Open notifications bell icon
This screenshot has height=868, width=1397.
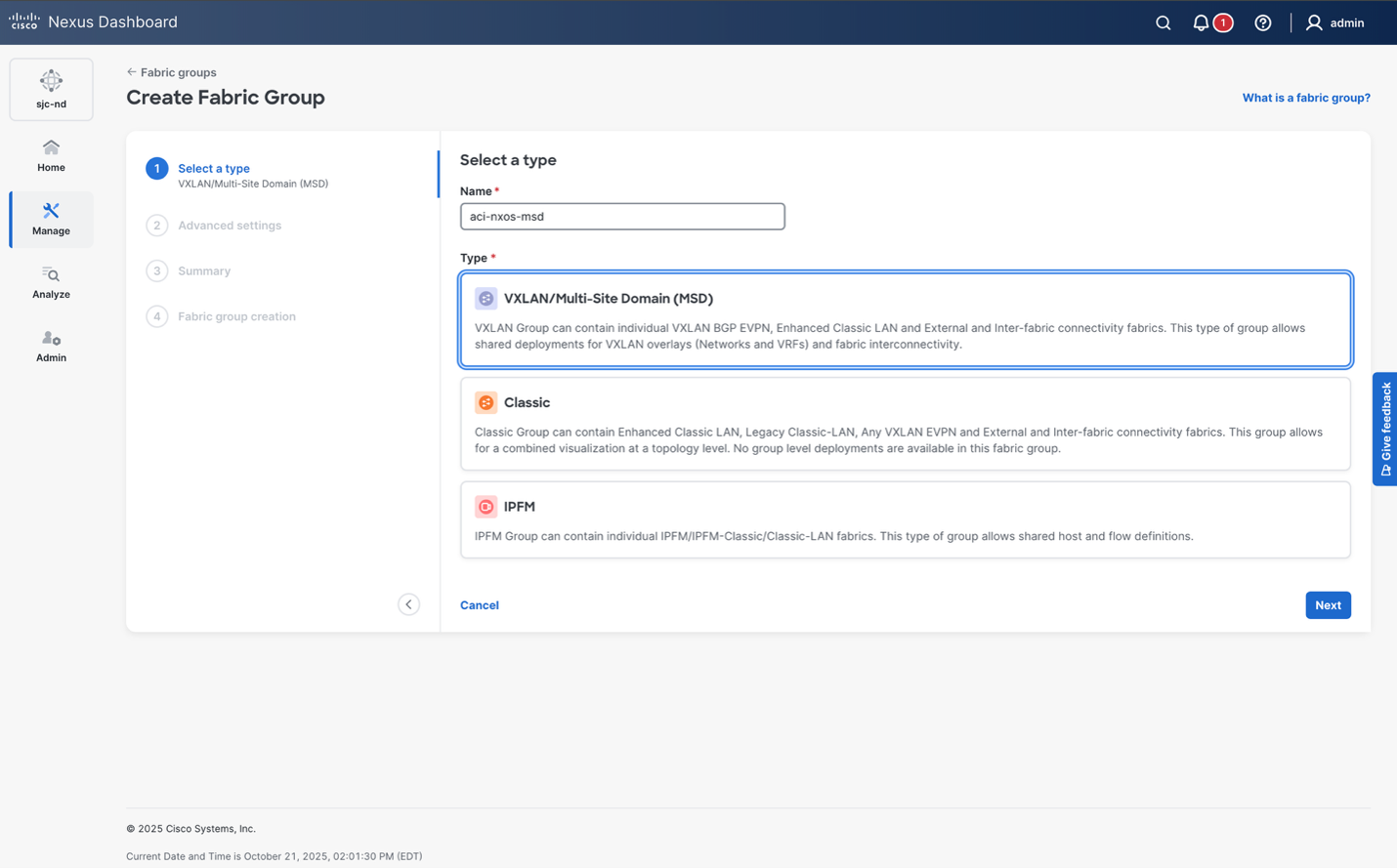point(1201,22)
